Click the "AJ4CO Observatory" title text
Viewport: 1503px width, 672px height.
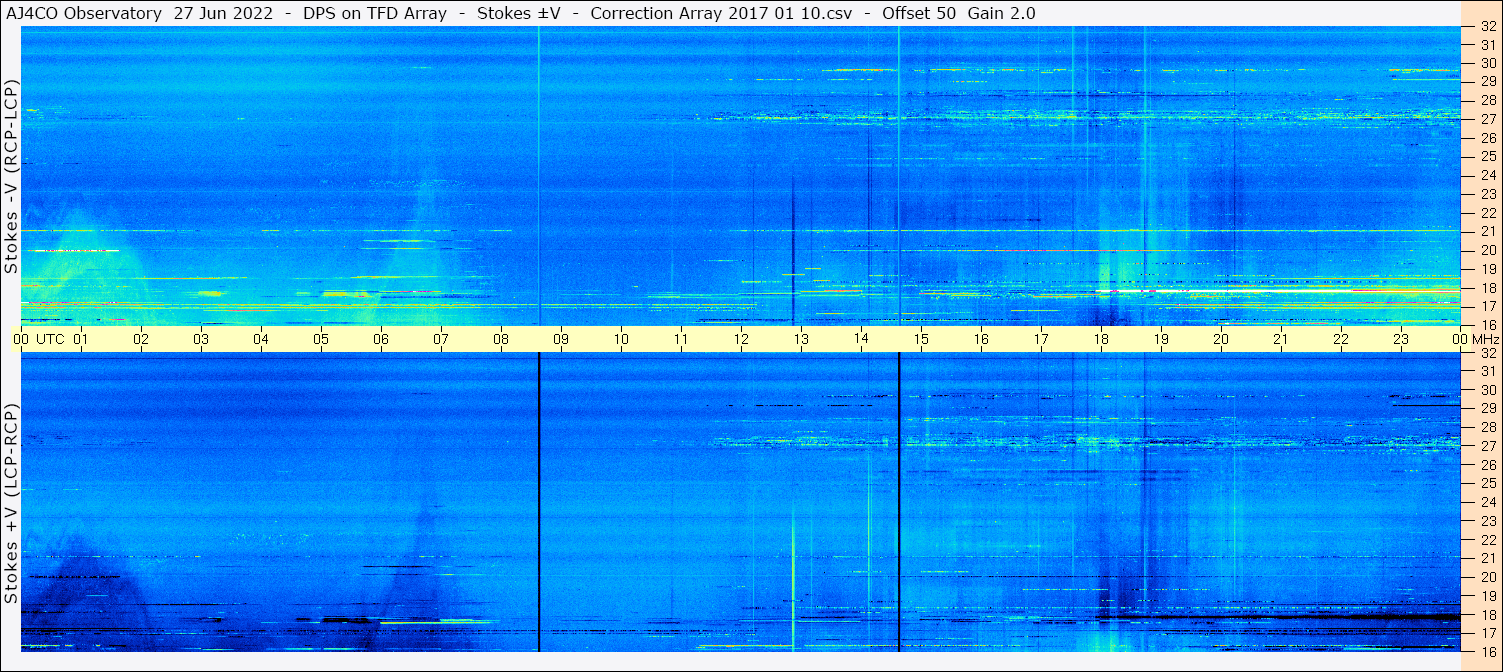point(84,13)
